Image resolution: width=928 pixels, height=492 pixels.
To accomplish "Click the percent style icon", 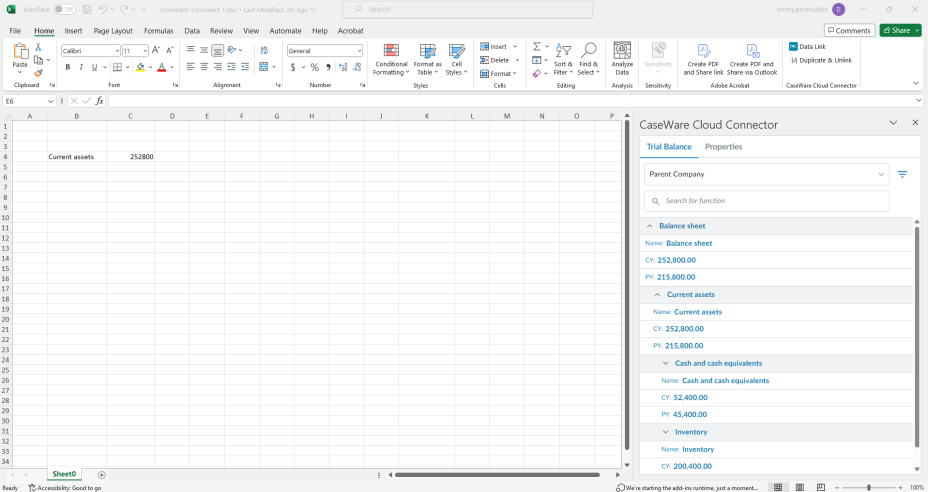I will pos(314,67).
